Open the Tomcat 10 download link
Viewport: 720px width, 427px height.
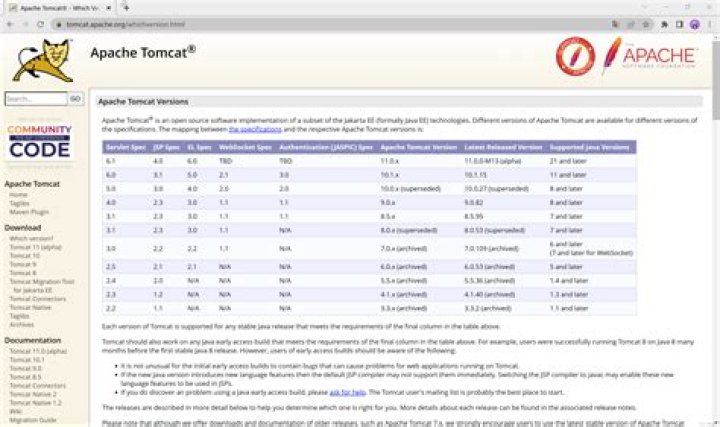tap(25, 256)
